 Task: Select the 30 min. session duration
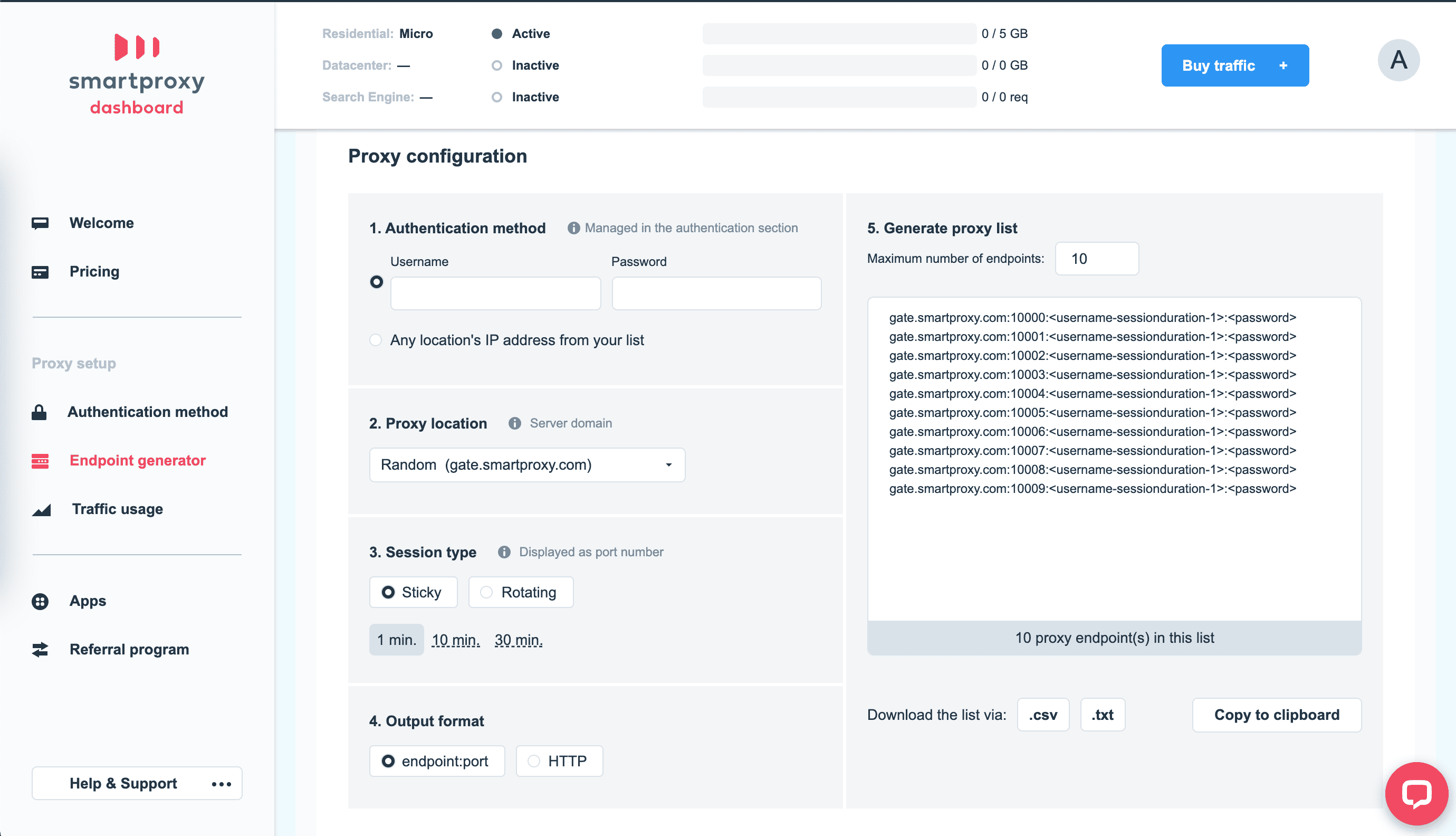(x=518, y=640)
